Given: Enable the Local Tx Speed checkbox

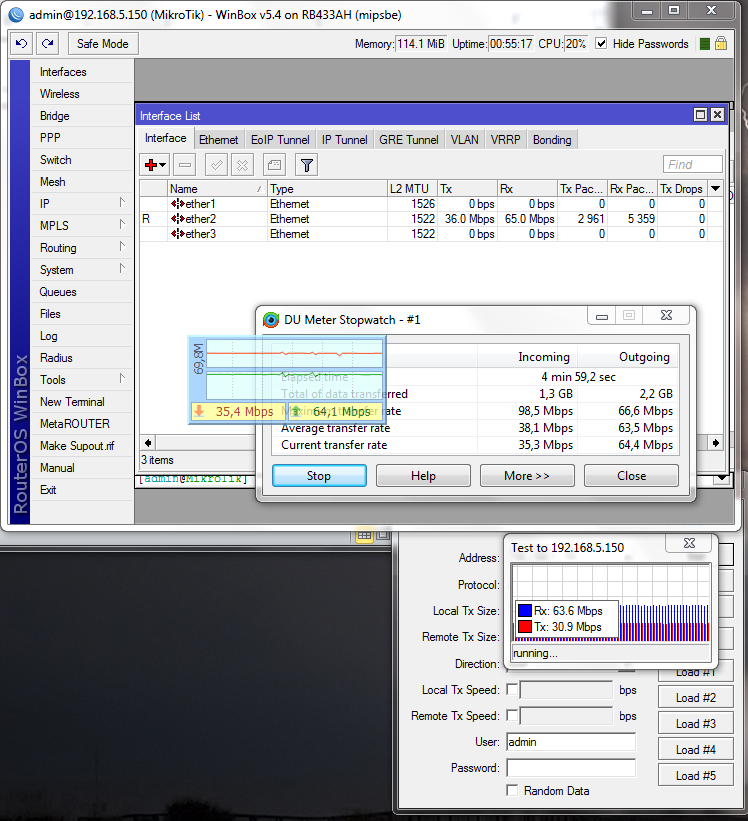Looking at the screenshot, I should (x=512, y=690).
